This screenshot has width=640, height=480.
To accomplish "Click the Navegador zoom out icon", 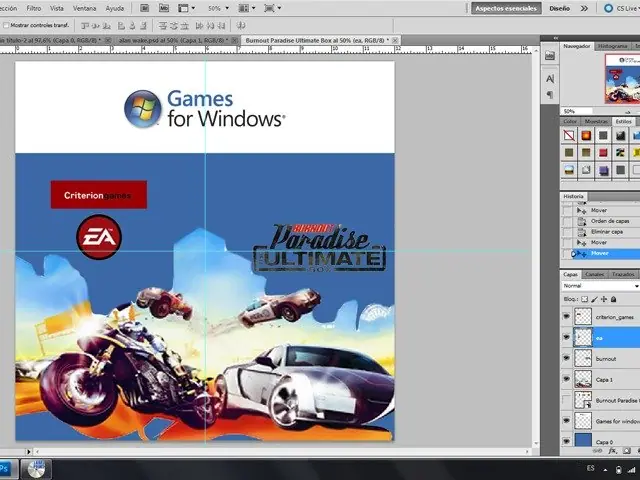I will coord(628,112).
